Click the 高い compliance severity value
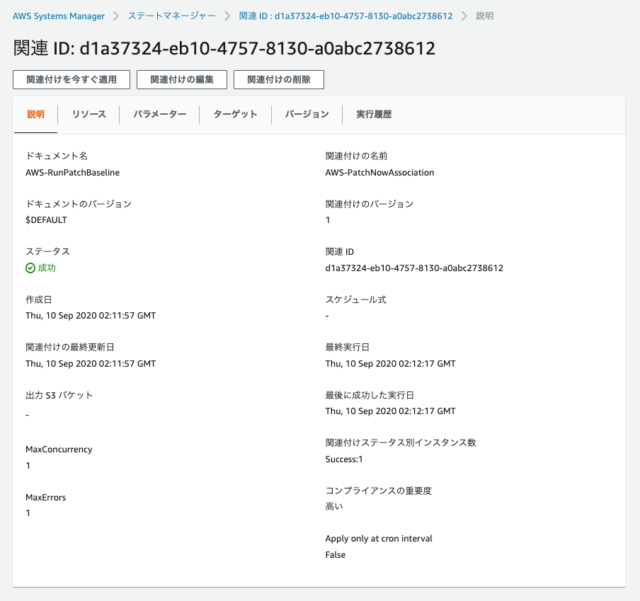Viewport: 640px width, 601px height. (x=334, y=507)
